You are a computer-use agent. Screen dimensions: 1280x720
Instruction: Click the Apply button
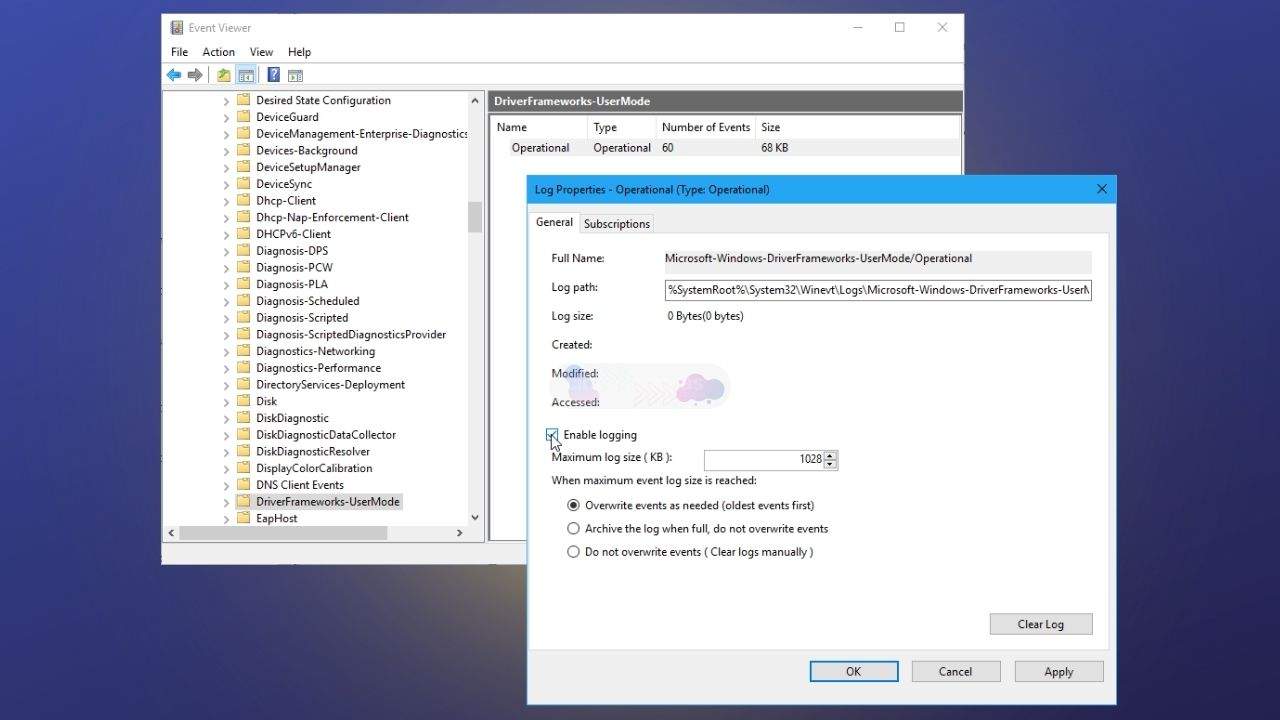coord(1059,672)
